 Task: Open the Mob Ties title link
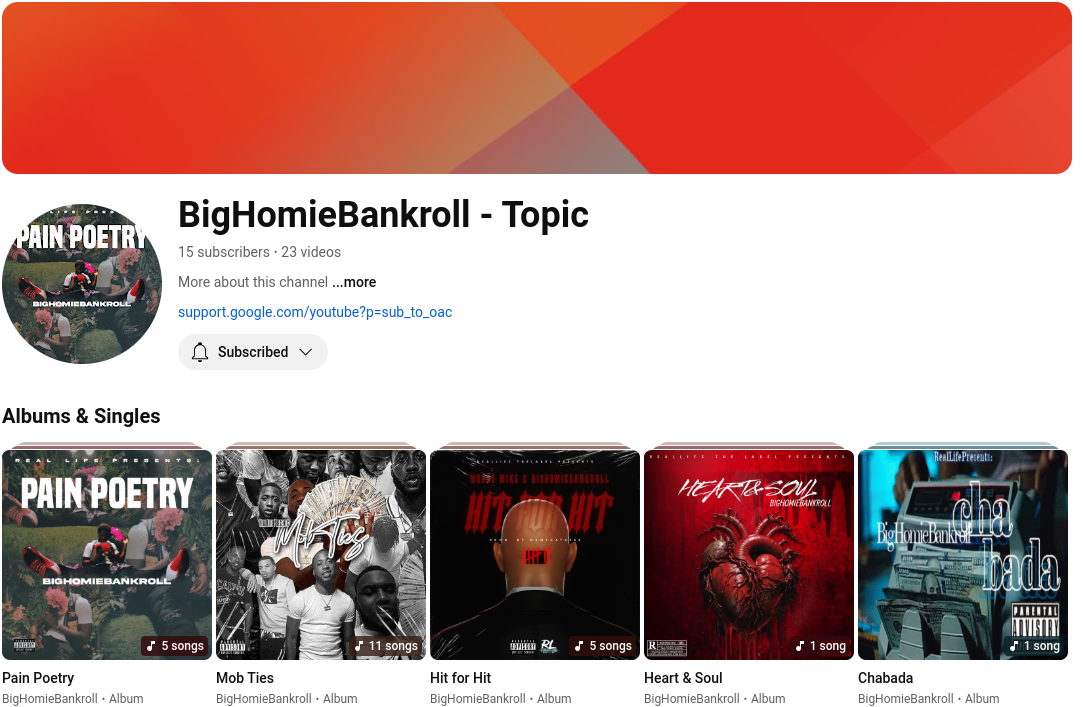pos(245,678)
